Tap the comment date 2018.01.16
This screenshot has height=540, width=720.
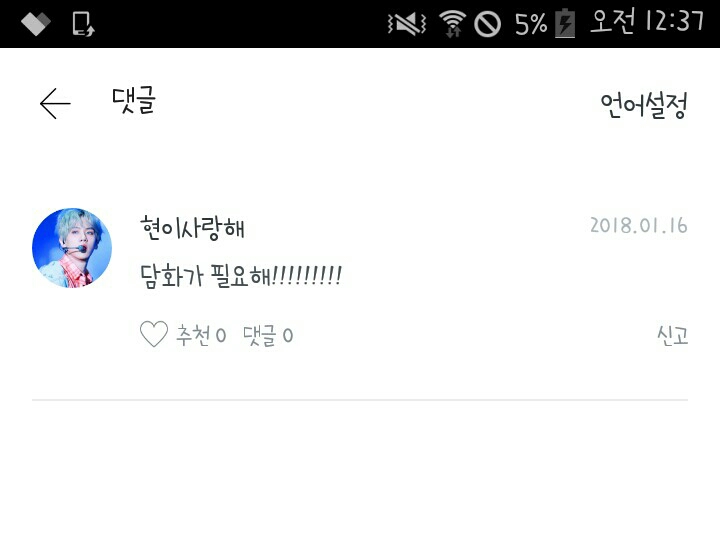pos(639,225)
